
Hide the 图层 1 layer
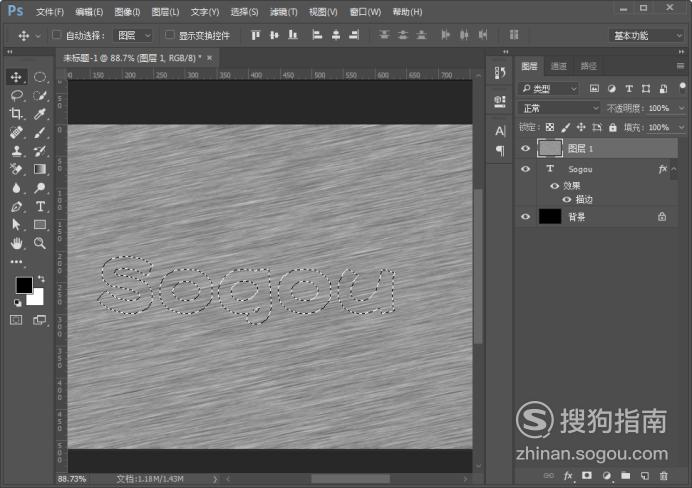(x=525, y=149)
